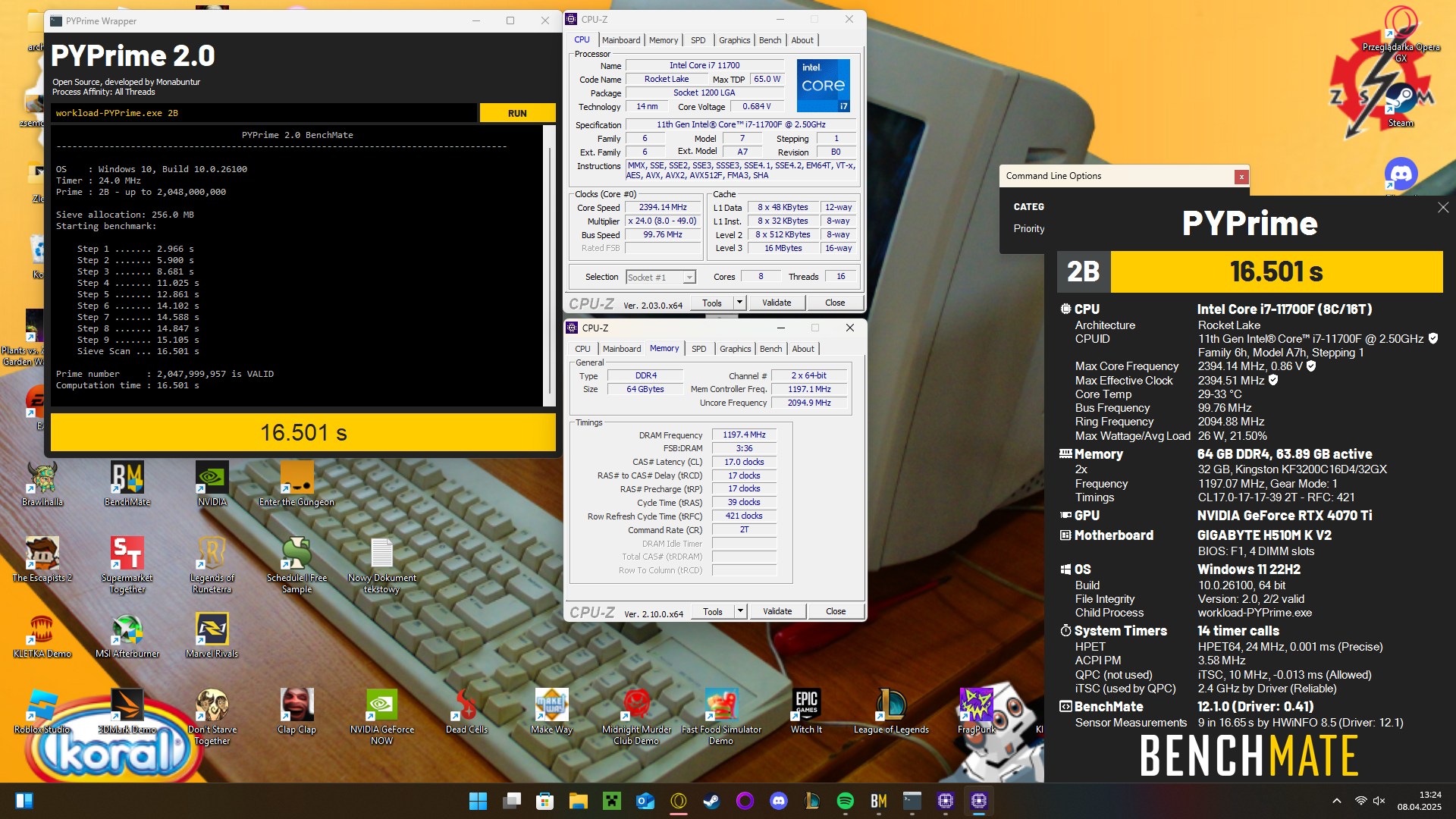Launch the NVIDIA desktop shortcut
Viewport: 1456px width, 819px height.
coord(212,484)
